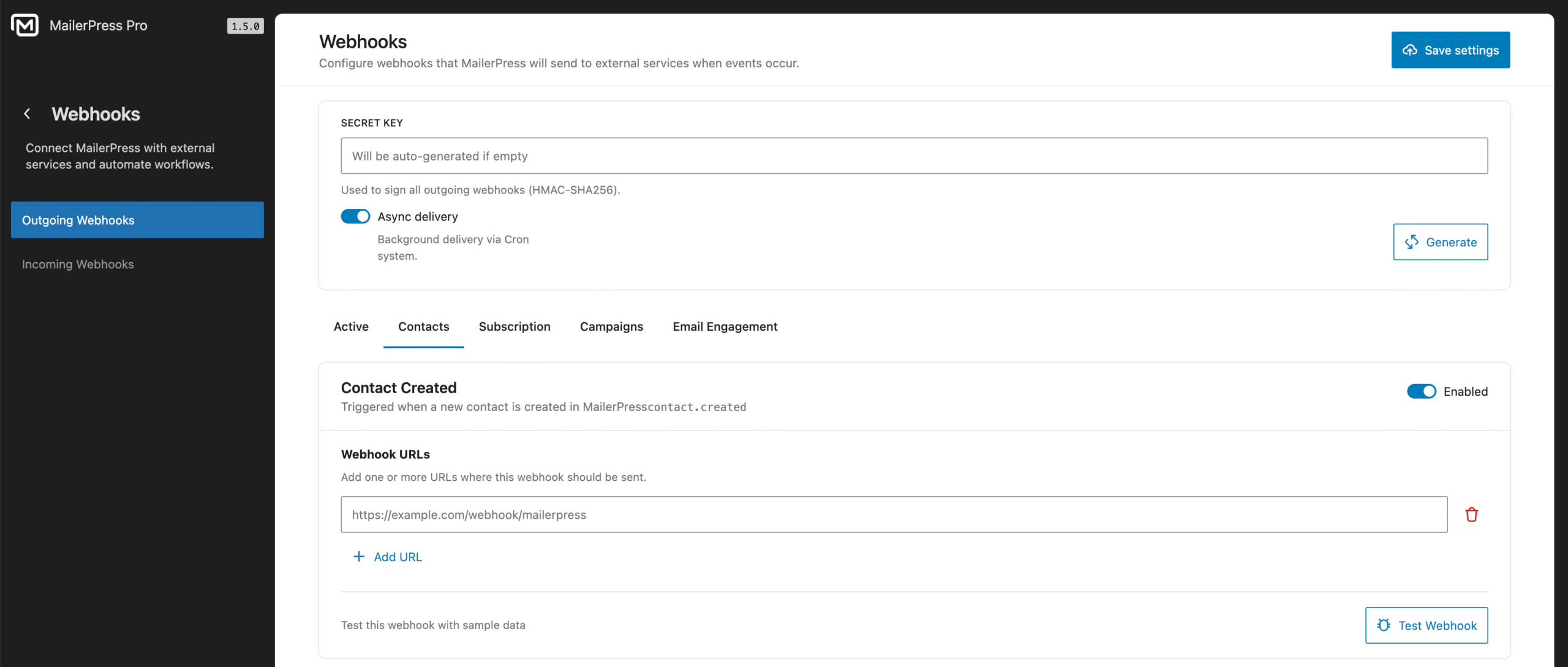The image size is (1568, 667).
Task: Toggle Async delivery off
Action: pos(355,216)
